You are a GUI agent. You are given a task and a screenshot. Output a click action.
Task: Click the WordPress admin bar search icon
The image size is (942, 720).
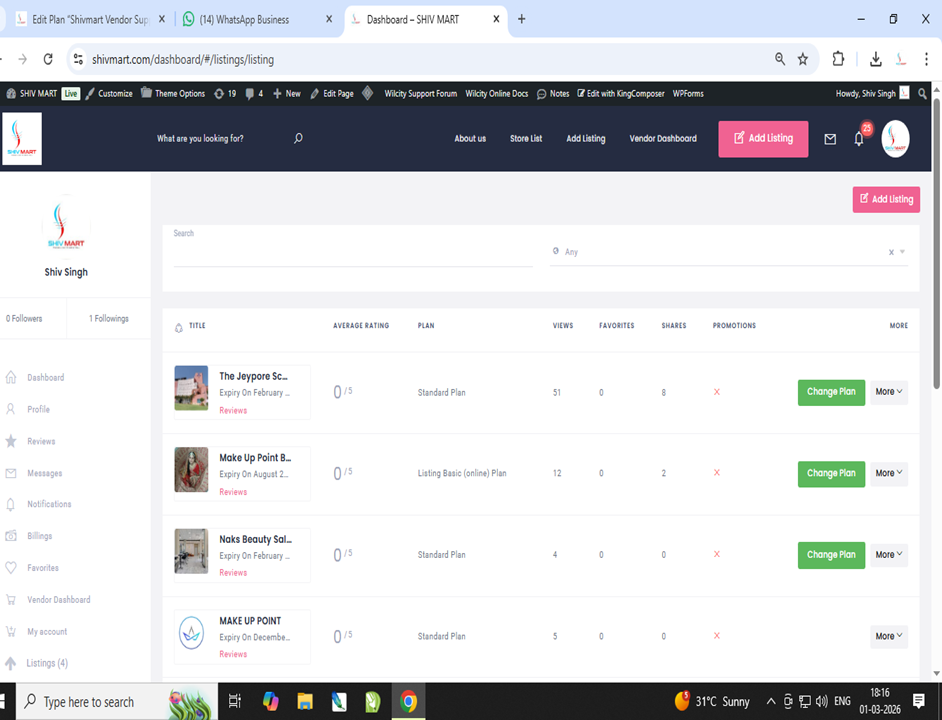[922, 93]
